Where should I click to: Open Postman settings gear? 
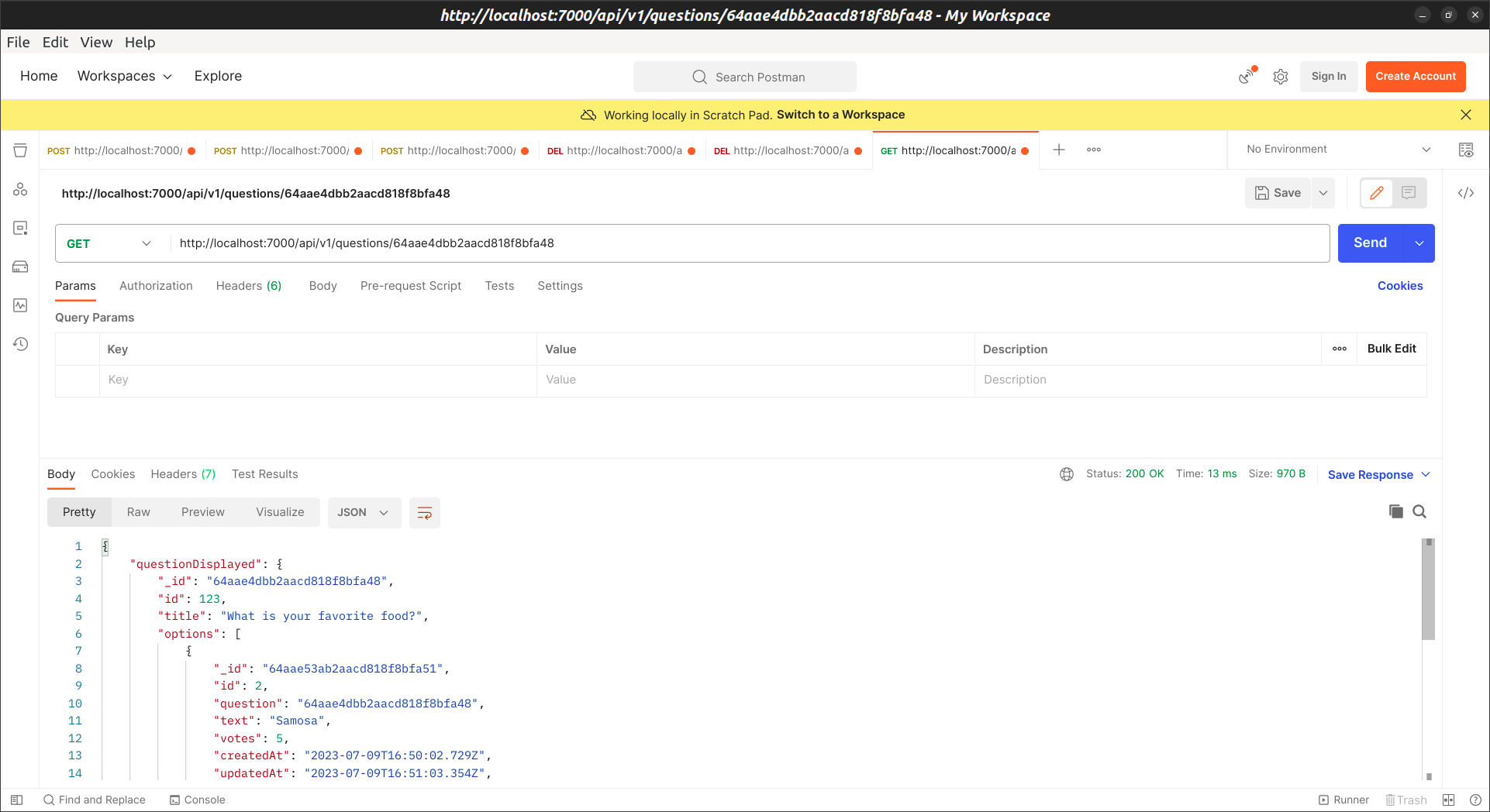tap(1280, 76)
